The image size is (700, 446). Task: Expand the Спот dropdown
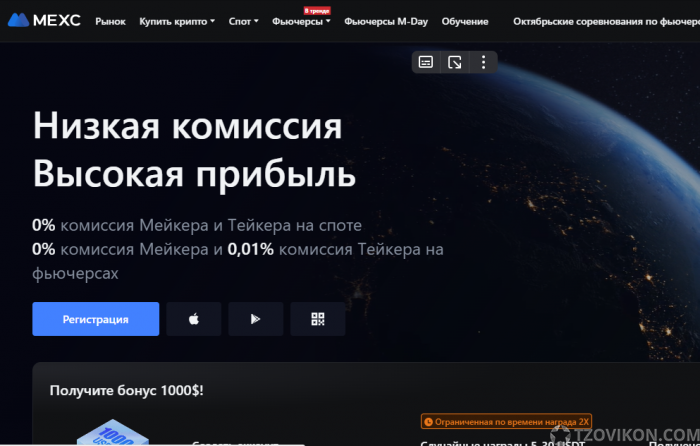tap(243, 21)
